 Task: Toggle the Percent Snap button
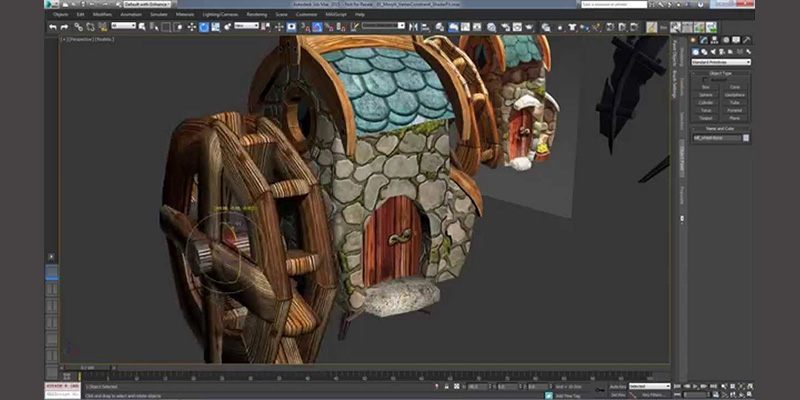point(329,27)
